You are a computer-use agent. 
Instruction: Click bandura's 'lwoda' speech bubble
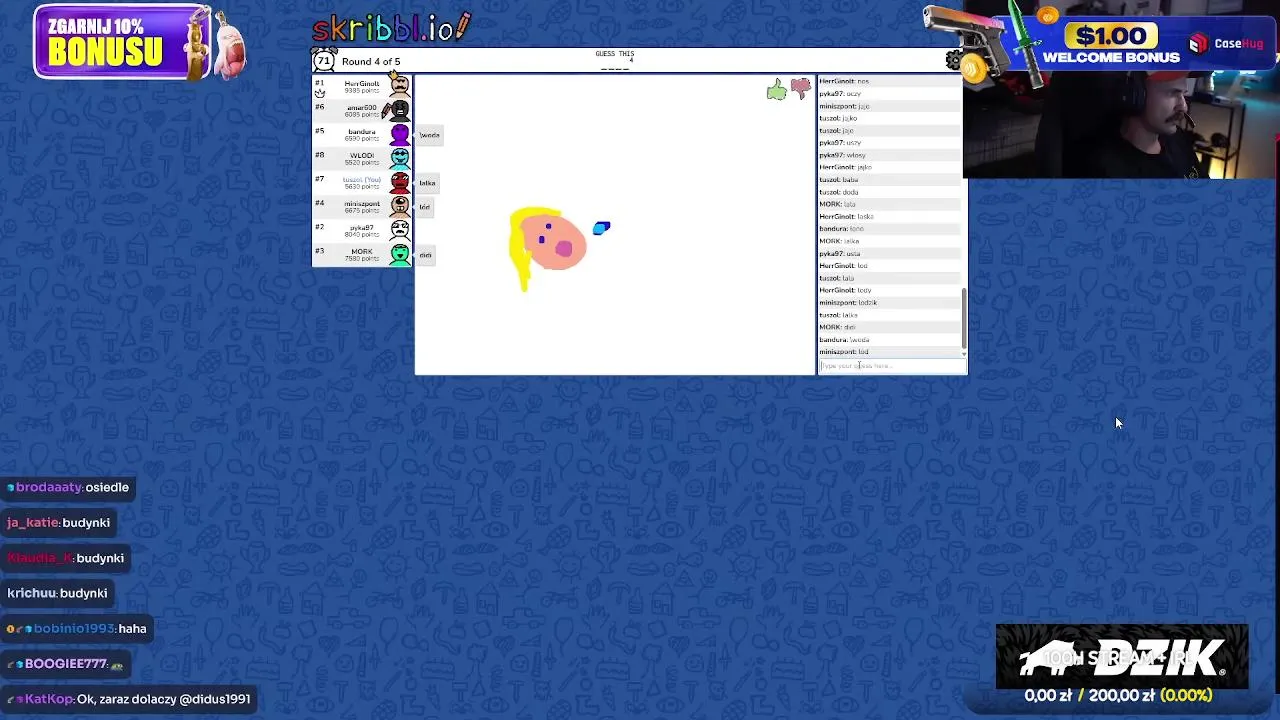coord(429,135)
